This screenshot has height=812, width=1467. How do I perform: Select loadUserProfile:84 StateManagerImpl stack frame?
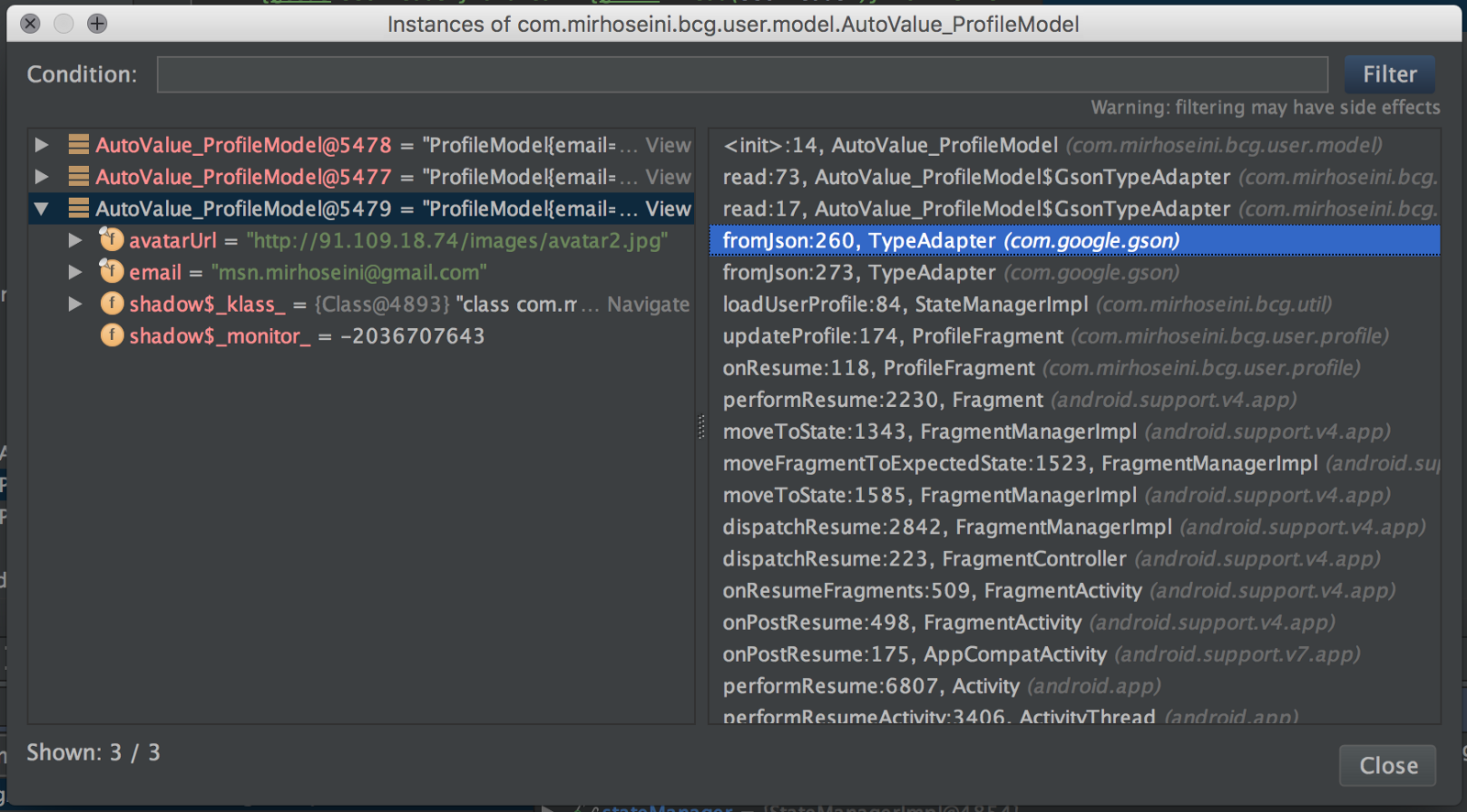[x=1027, y=304]
